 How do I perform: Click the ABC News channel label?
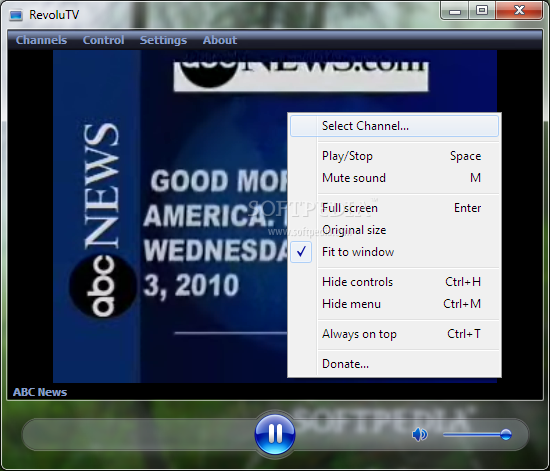coord(40,392)
